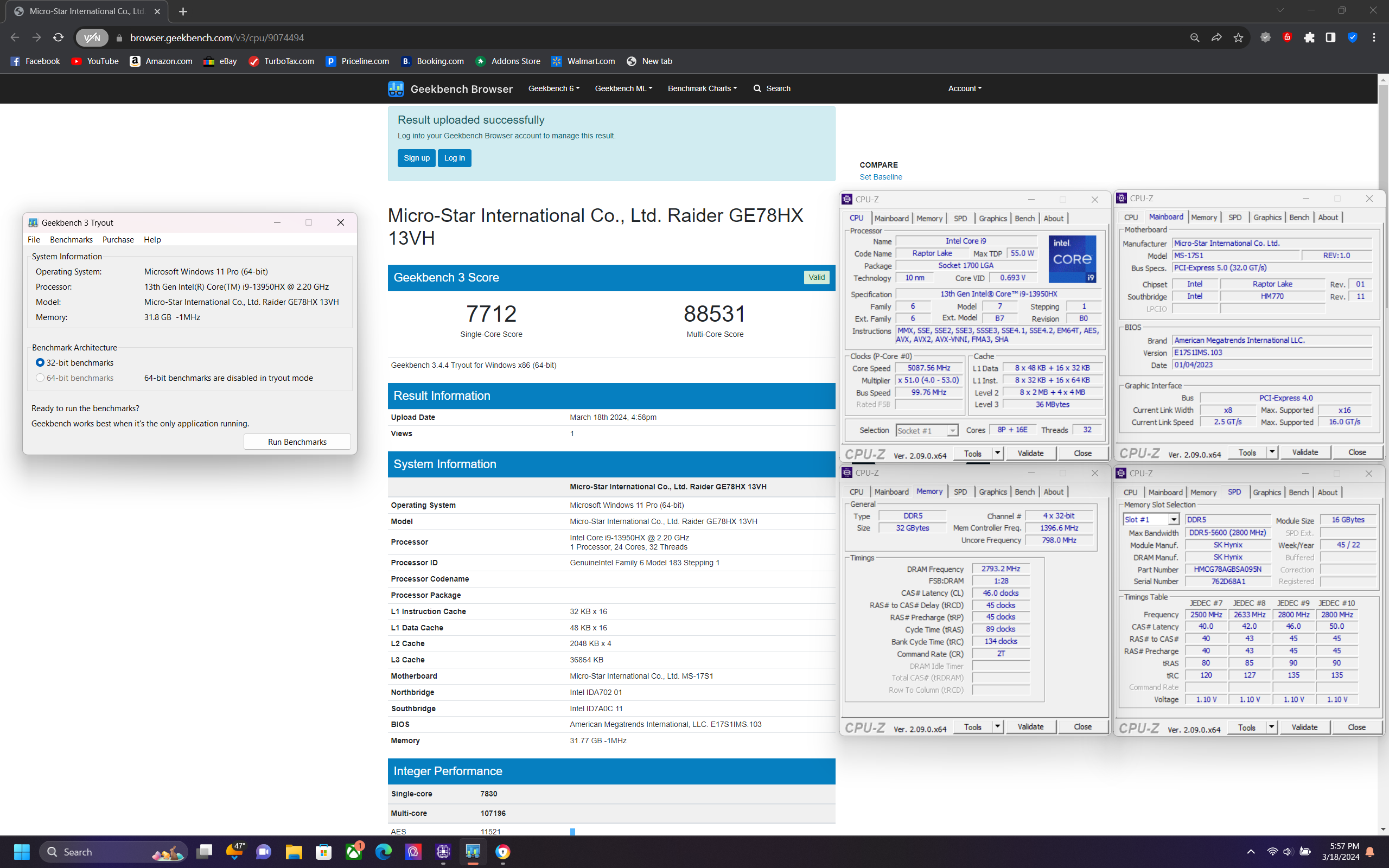The height and width of the screenshot is (868, 1389).
Task: Click the AES result blue progress bar
Action: 572,831
